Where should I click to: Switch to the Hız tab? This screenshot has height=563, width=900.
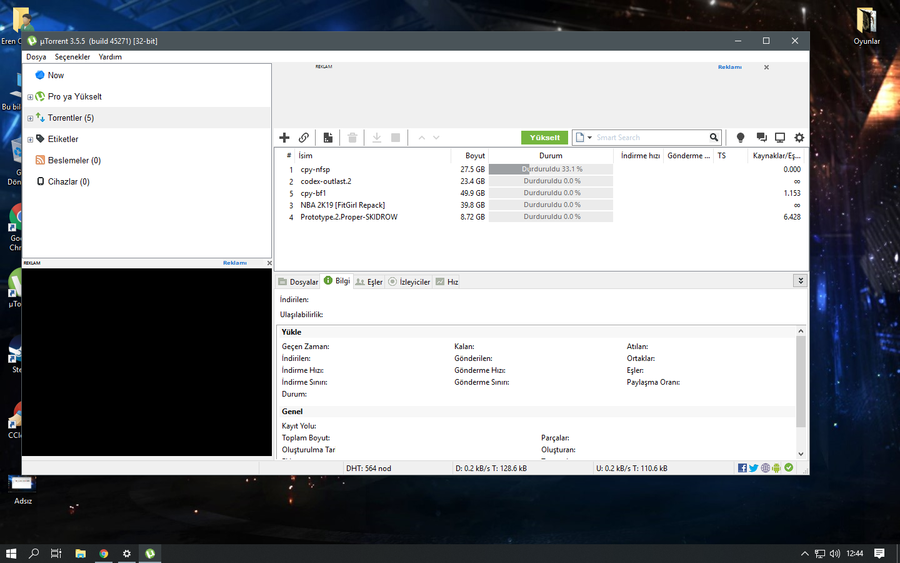[447, 282]
